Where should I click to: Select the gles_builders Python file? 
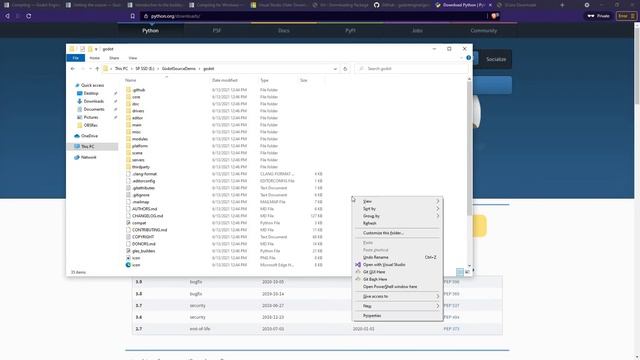pos(143,251)
